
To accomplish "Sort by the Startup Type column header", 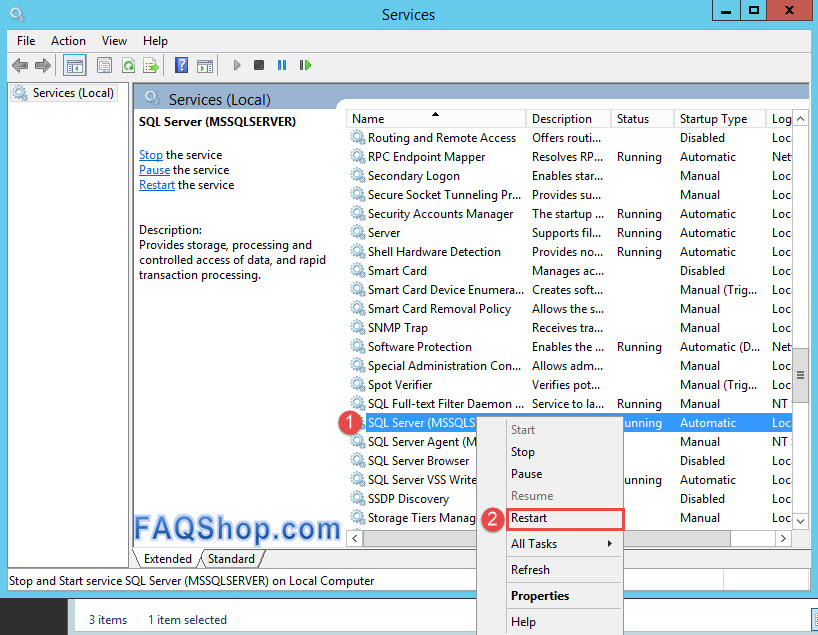I will tap(714, 119).
